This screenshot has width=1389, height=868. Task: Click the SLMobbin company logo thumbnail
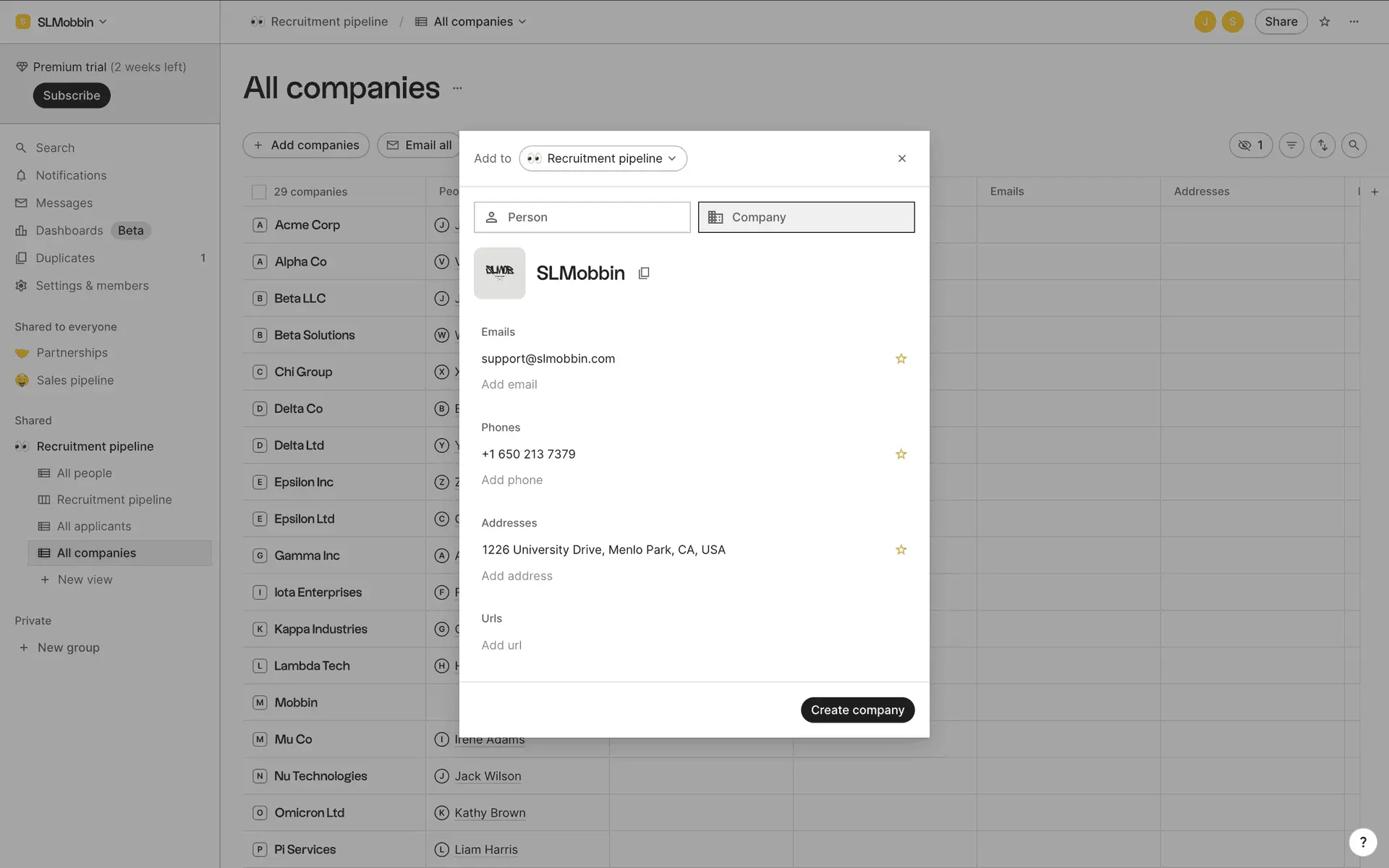(x=499, y=273)
